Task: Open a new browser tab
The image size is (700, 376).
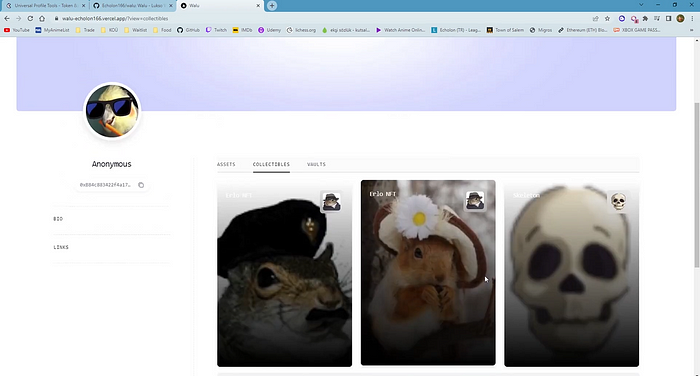Action: click(272, 5)
